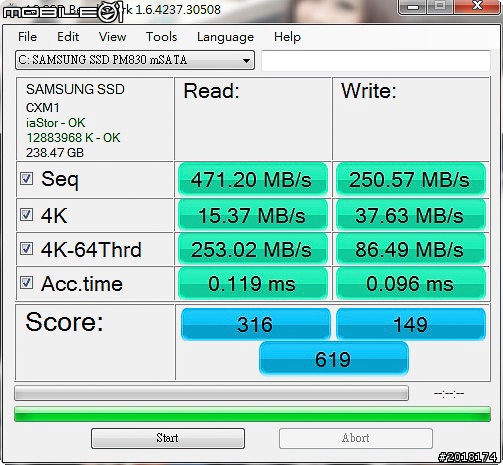Open the View menu
Image resolution: width=503 pixels, height=465 pixels.
112,37
